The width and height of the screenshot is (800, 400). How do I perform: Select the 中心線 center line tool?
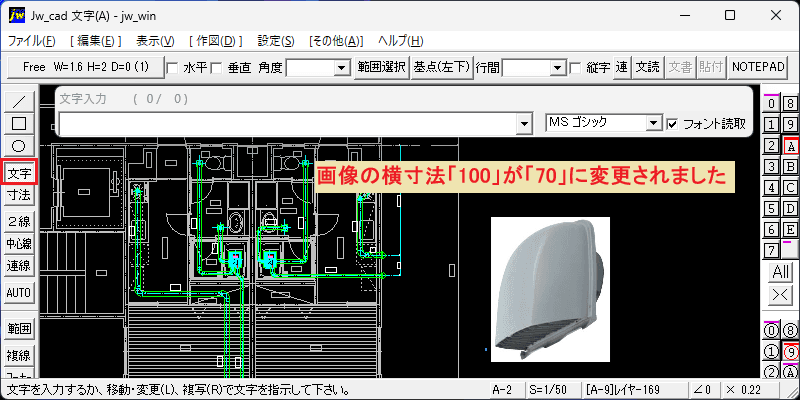pos(19,244)
